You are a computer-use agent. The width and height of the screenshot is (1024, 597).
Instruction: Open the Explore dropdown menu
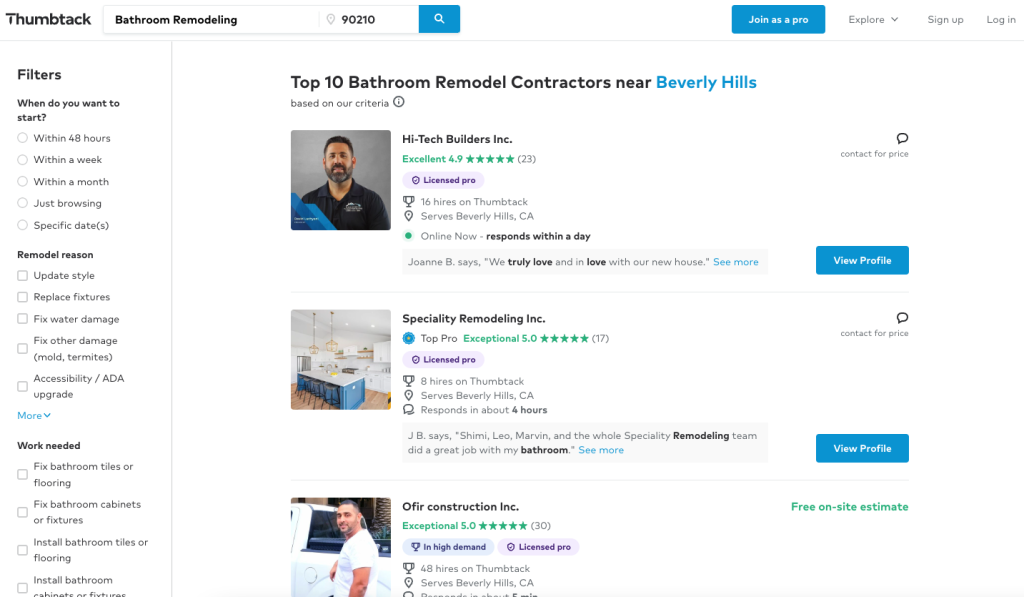click(x=873, y=20)
